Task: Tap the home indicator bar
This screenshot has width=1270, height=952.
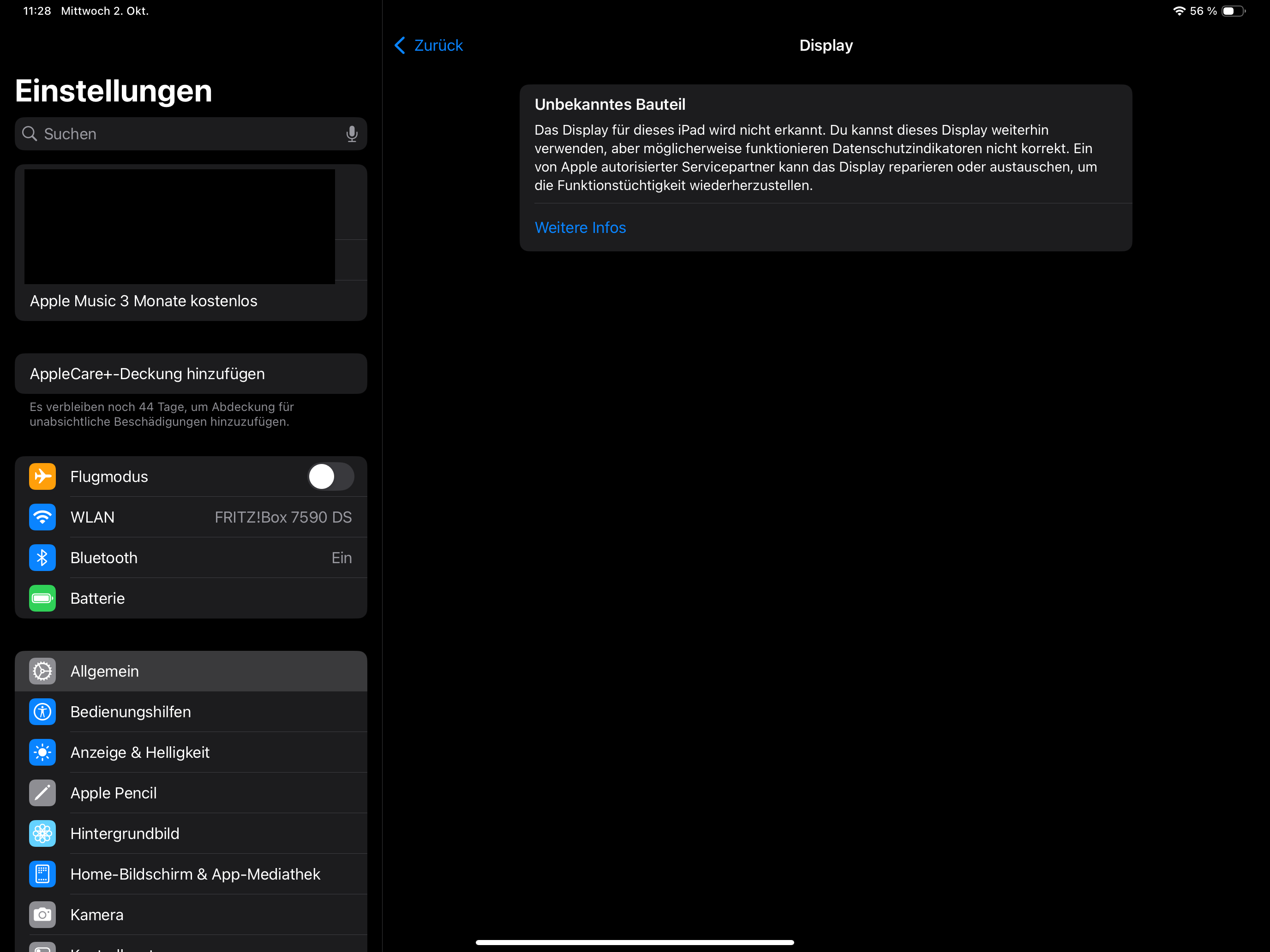Action: (x=635, y=942)
